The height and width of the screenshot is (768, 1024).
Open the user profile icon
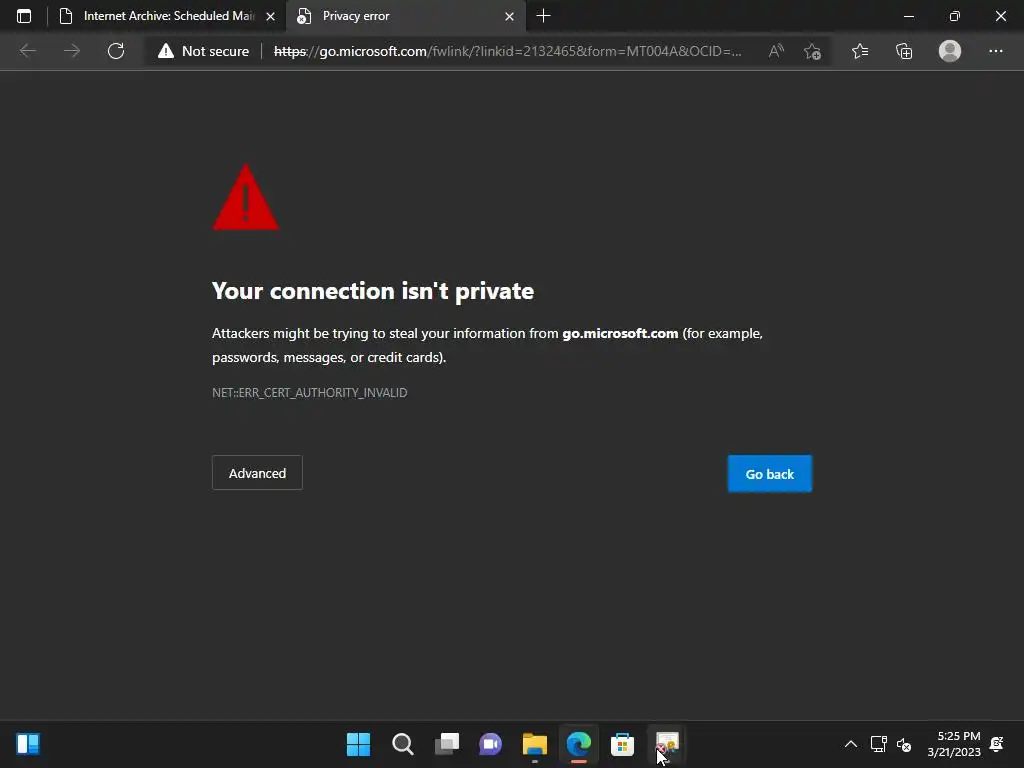click(950, 51)
